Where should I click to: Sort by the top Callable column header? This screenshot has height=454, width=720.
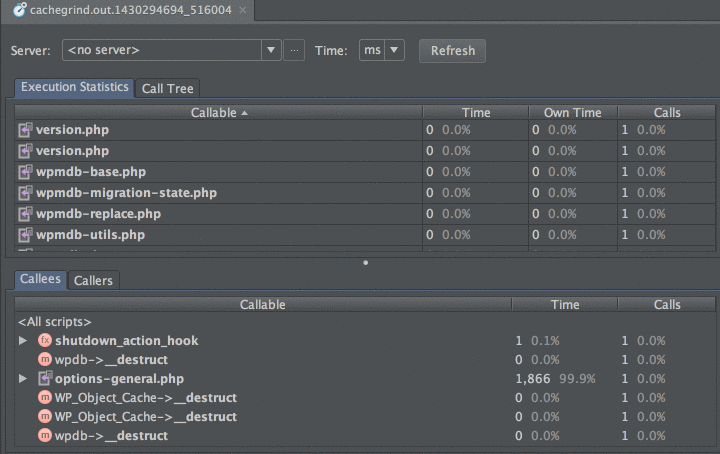[x=219, y=112]
